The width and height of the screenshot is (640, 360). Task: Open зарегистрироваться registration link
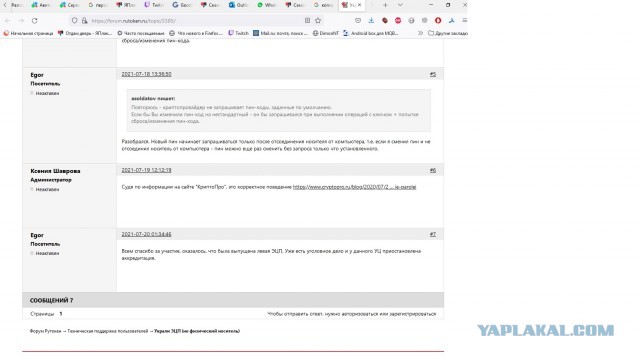click(412, 314)
